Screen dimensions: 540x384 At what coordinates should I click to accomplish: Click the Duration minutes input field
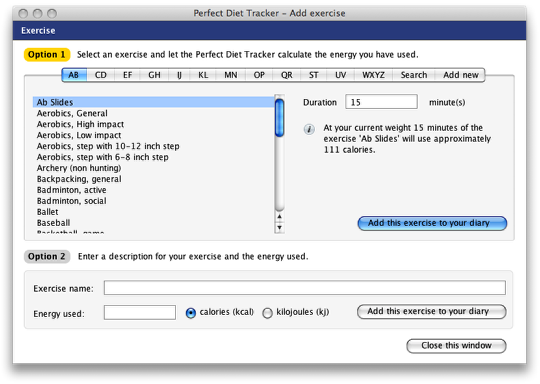pyautogui.click(x=381, y=102)
